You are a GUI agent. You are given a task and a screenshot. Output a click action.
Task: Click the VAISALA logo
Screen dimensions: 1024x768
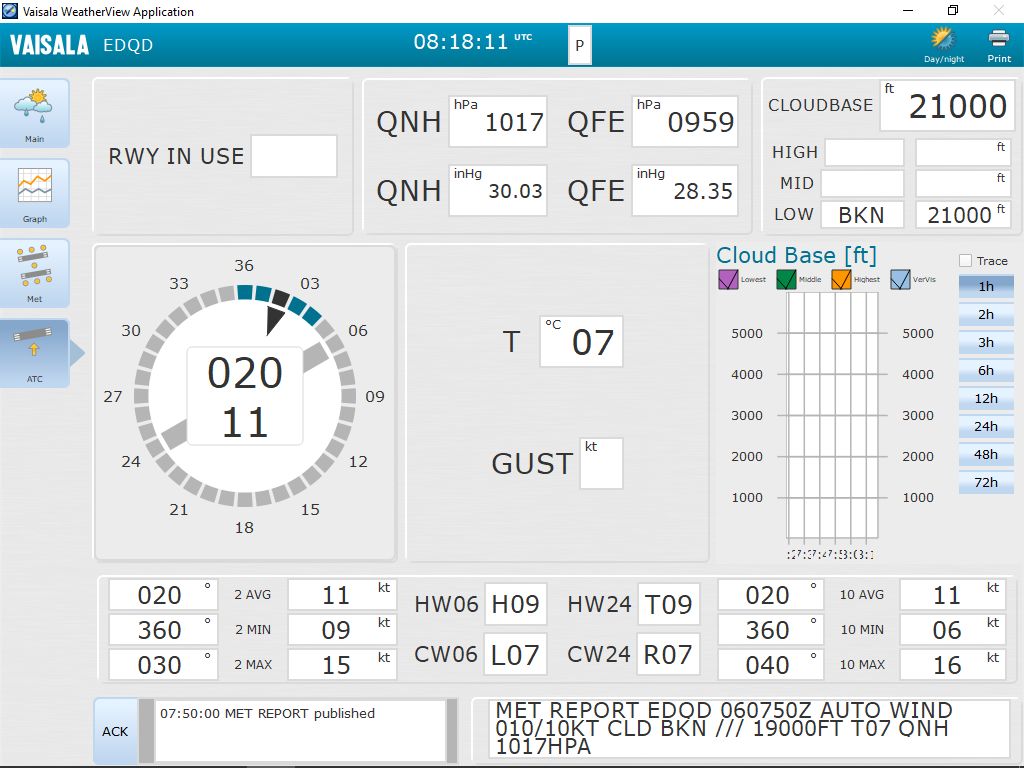(49, 45)
